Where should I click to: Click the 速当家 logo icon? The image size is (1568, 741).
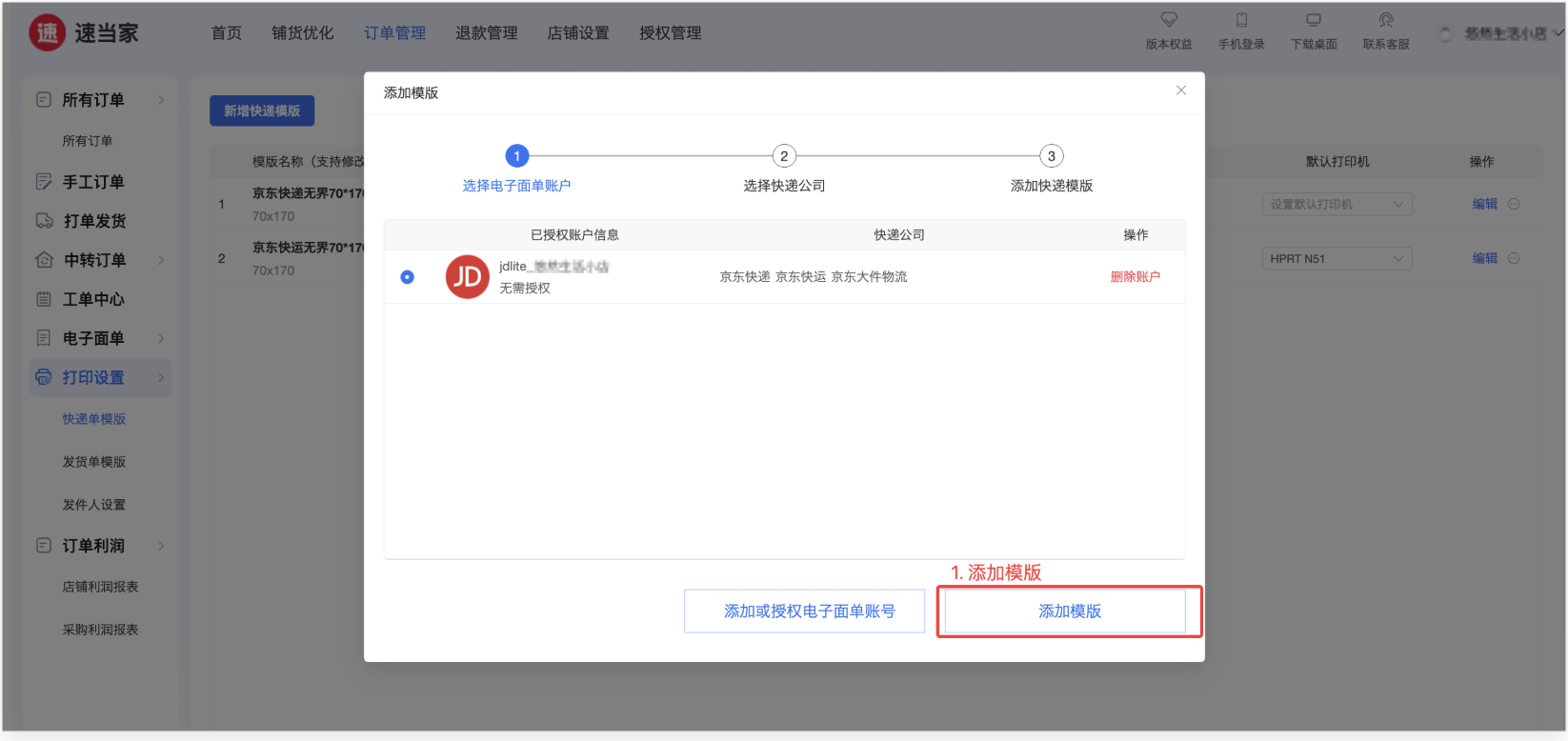48,33
